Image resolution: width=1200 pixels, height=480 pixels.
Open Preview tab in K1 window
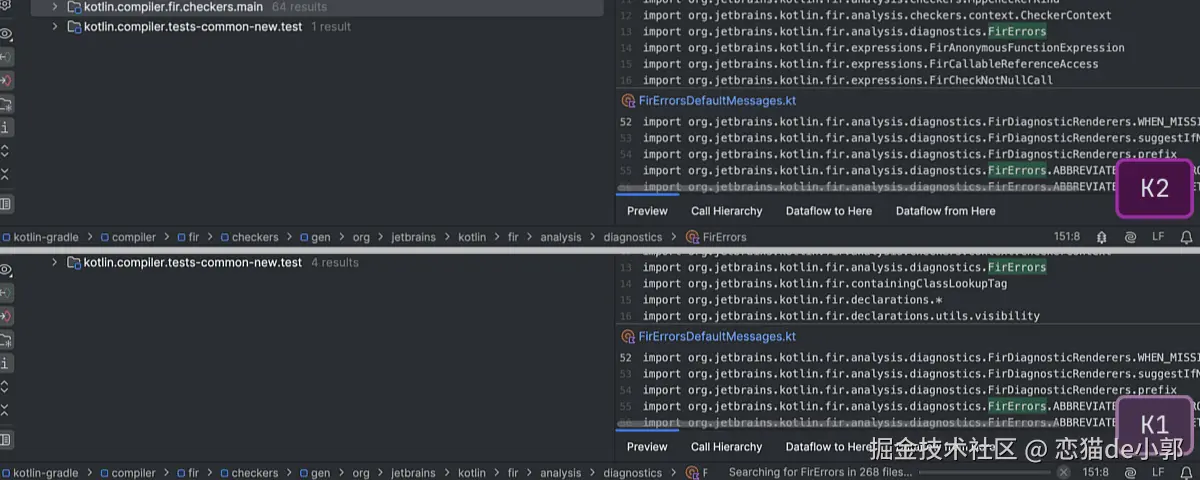(x=647, y=447)
